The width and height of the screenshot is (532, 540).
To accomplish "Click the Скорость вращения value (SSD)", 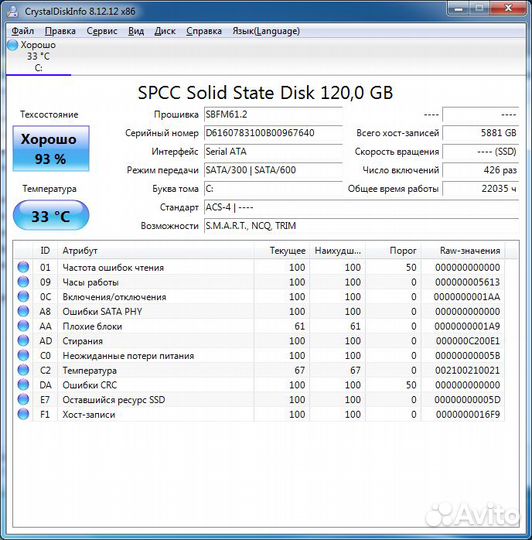I will tap(480, 152).
